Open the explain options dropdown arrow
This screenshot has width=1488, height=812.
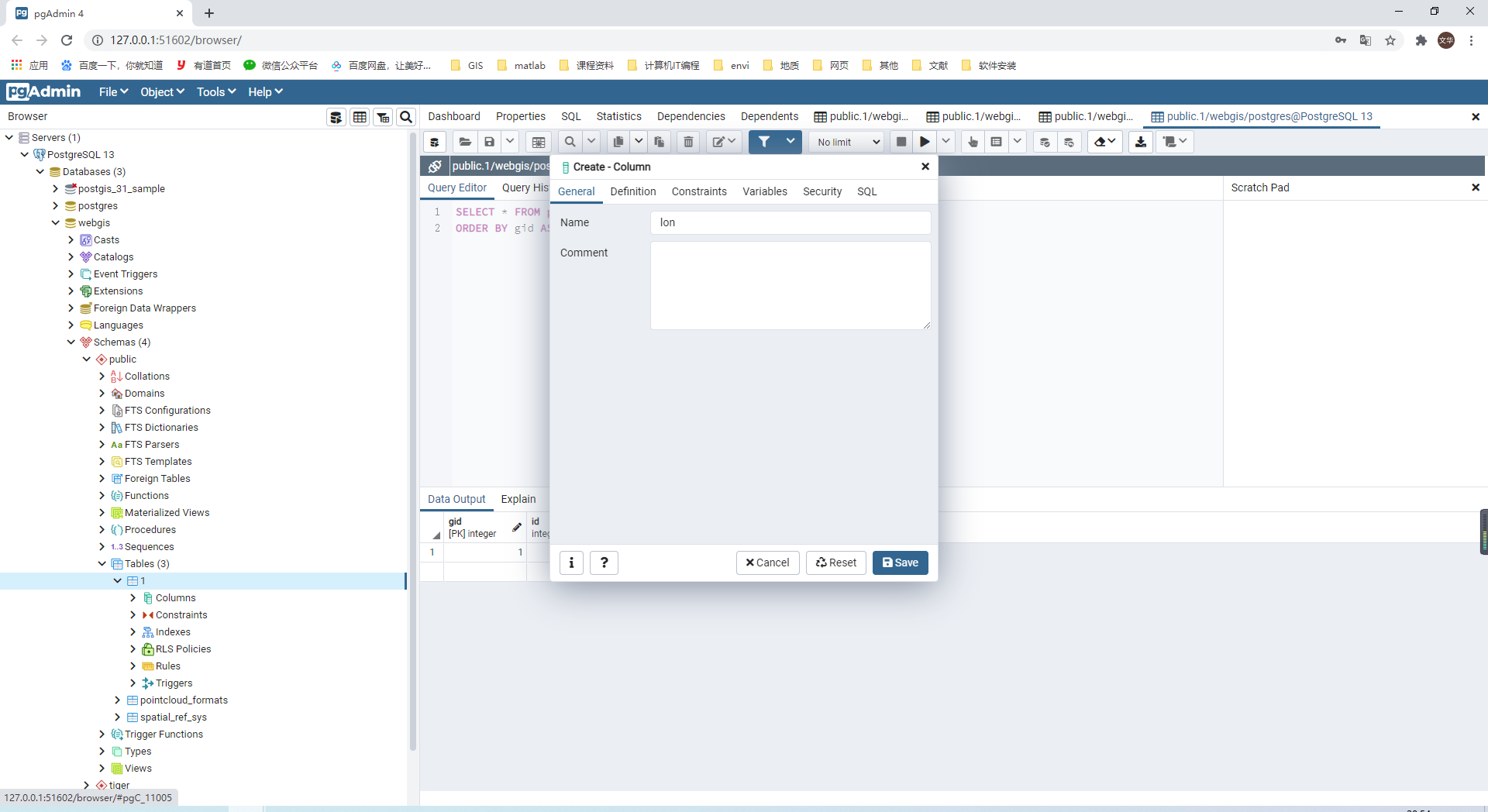tap(1018, 142)
